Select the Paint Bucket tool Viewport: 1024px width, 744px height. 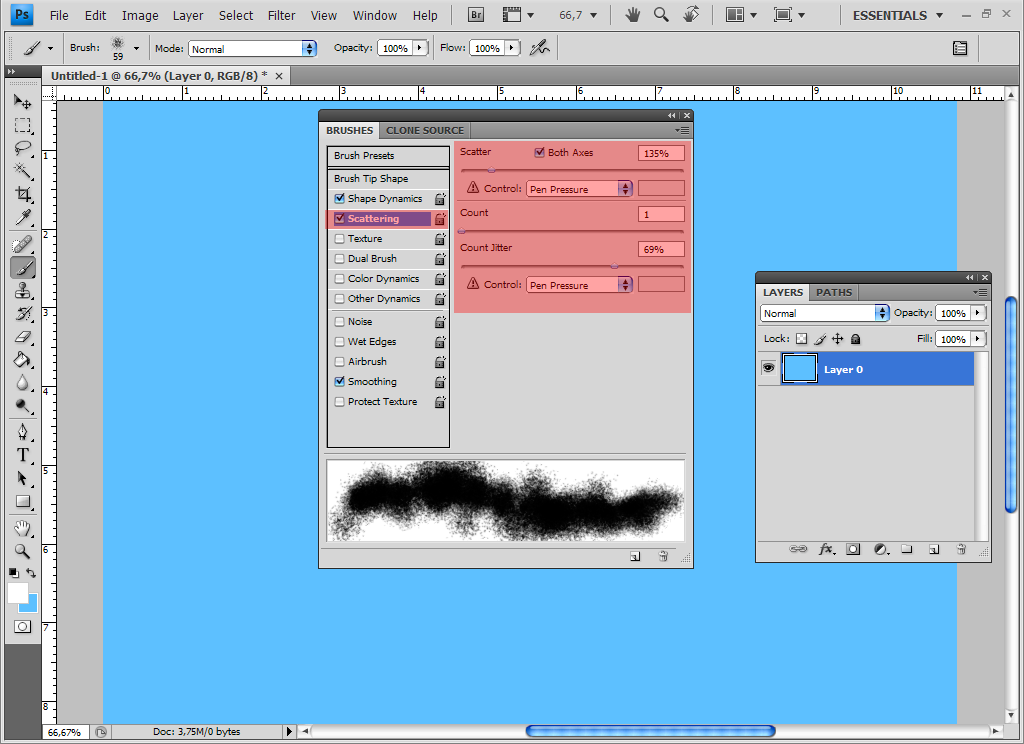(x=22, y=360)
